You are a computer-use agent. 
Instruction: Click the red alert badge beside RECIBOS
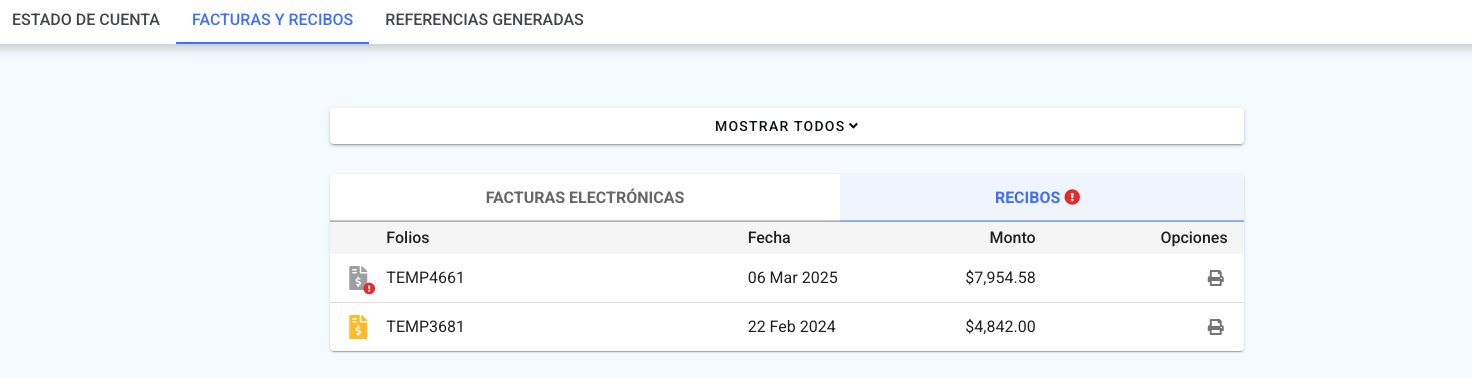[x=1072, y=198]
